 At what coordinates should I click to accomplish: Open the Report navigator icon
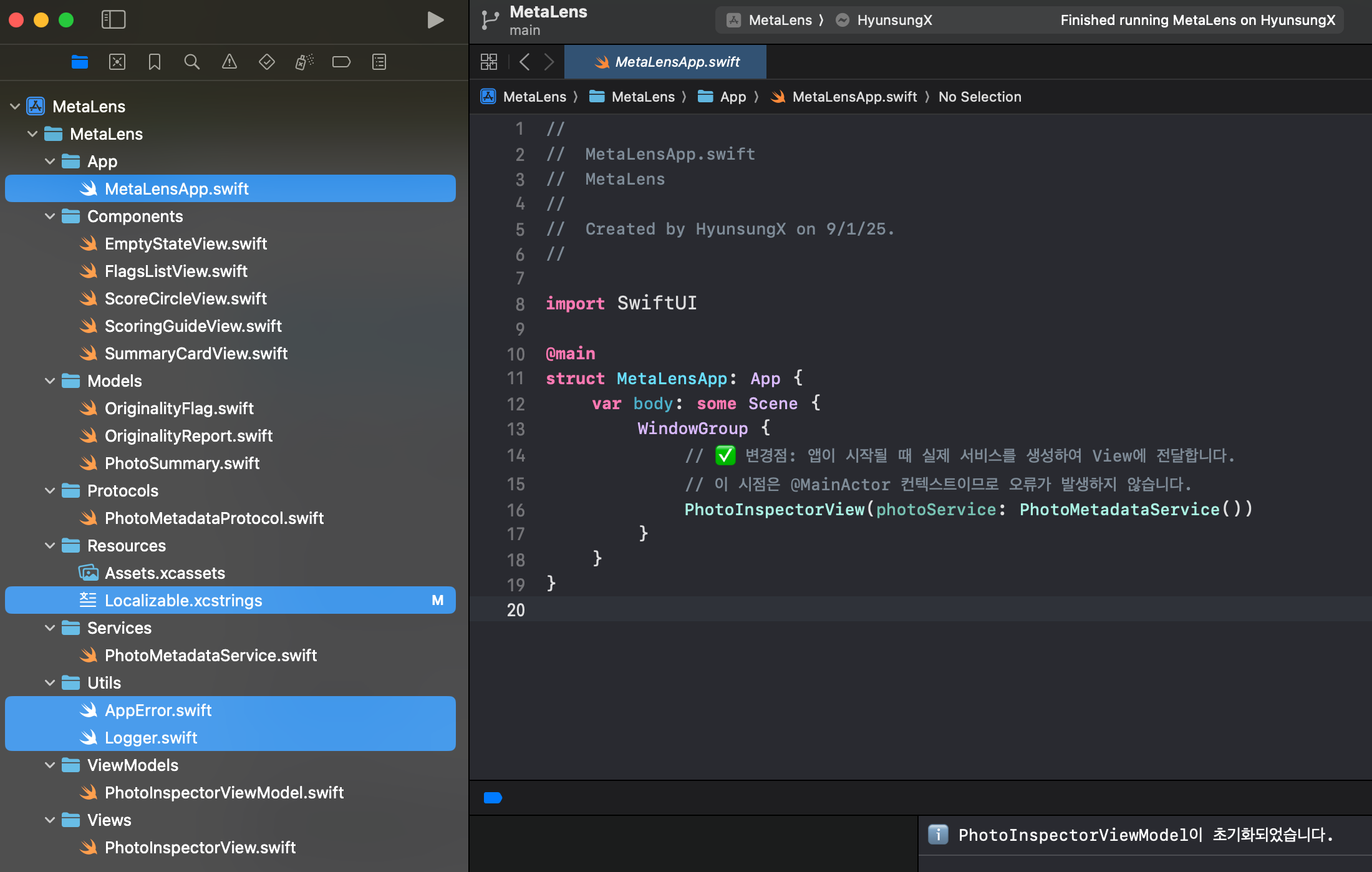(x=379, y=62)
